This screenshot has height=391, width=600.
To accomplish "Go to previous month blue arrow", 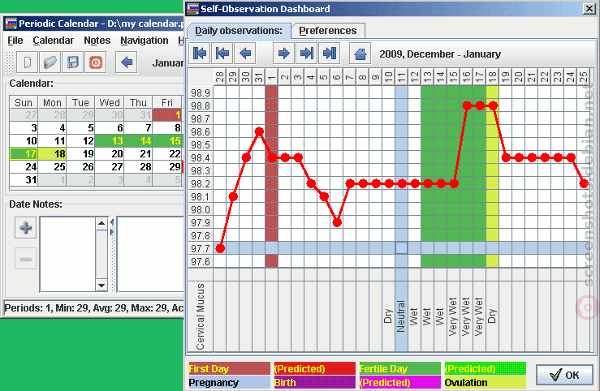I will [x=127, y=62].
